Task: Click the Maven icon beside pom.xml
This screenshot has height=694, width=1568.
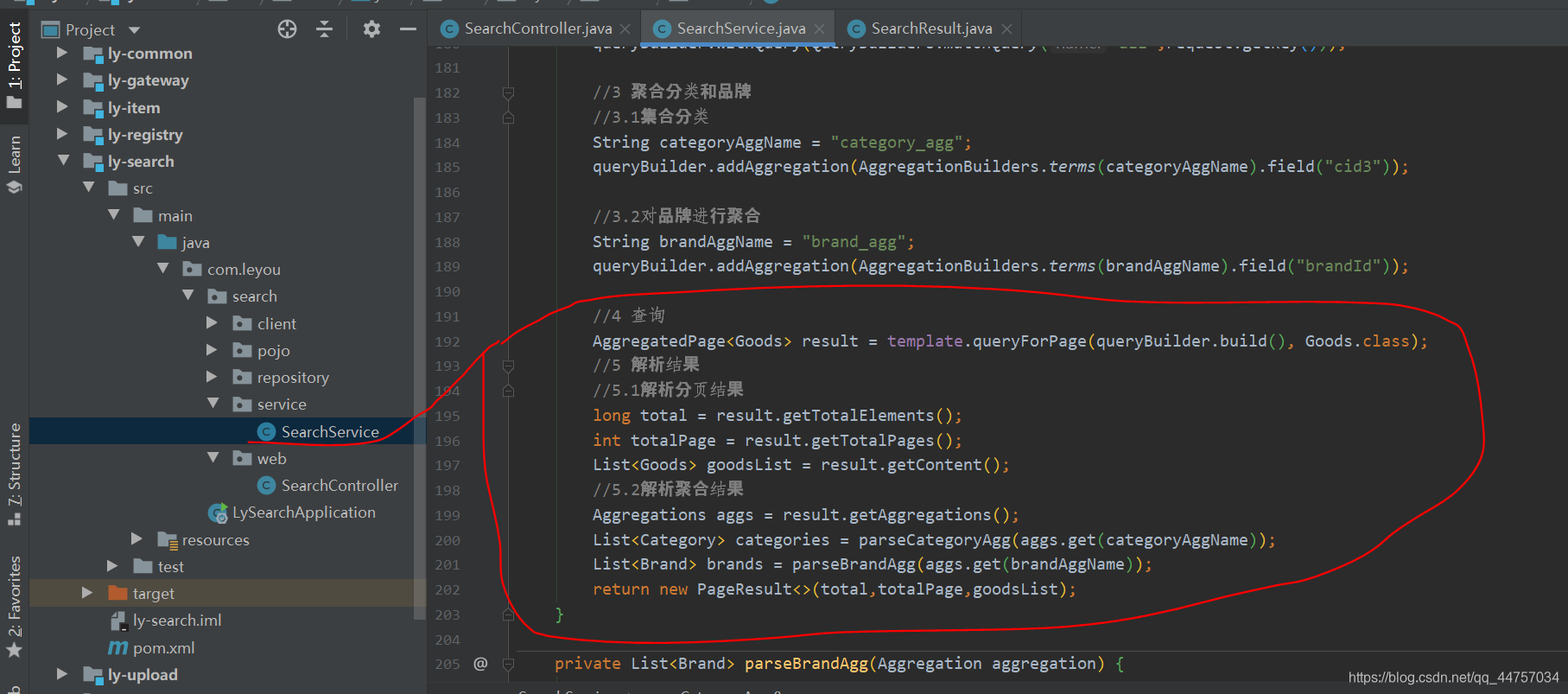Action: click(x=117, y=647)
